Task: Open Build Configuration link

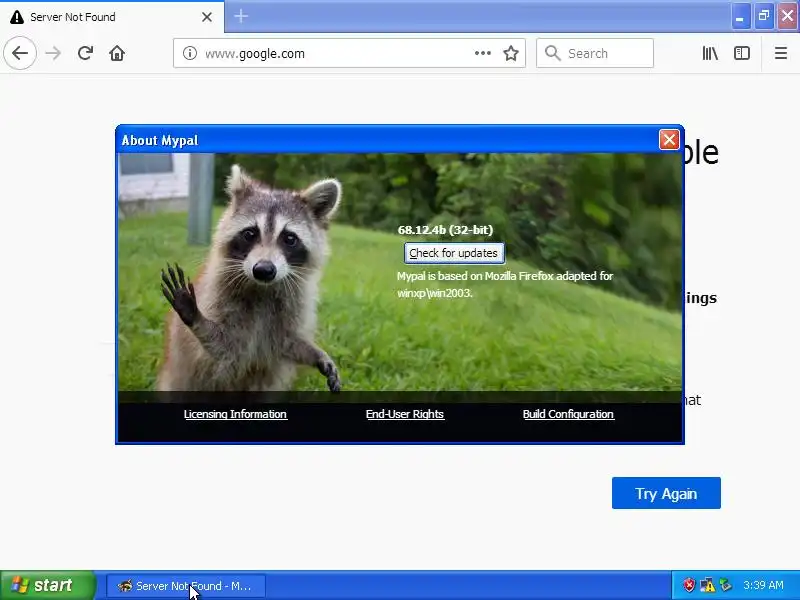Action: [568, 414]
